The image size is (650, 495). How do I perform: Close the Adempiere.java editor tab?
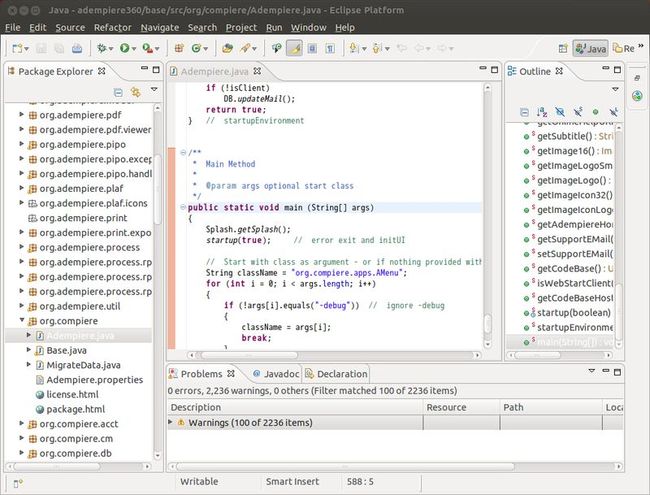point(257,71)
